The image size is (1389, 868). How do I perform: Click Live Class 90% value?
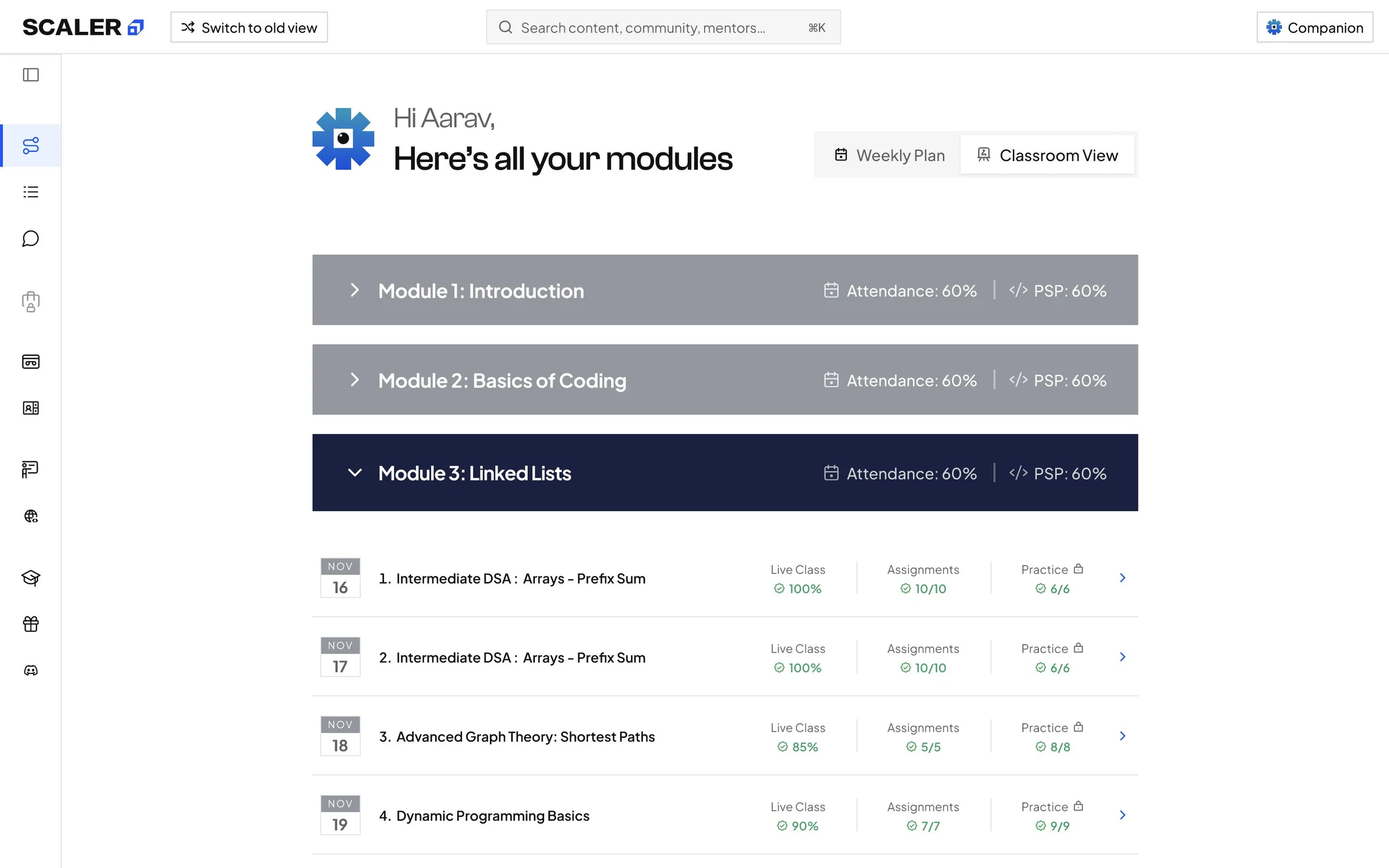click(798, 826)
